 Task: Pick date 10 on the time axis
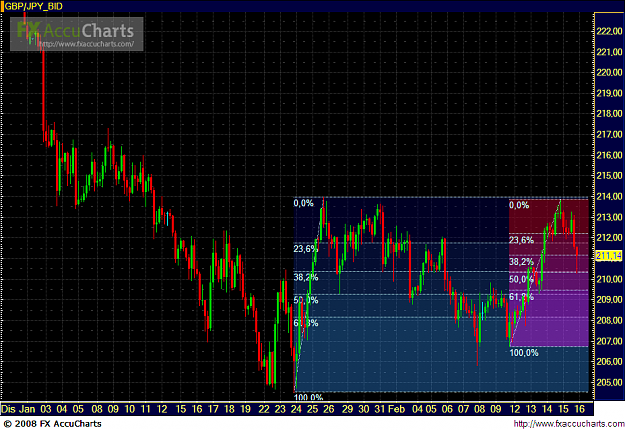(130, 409)
